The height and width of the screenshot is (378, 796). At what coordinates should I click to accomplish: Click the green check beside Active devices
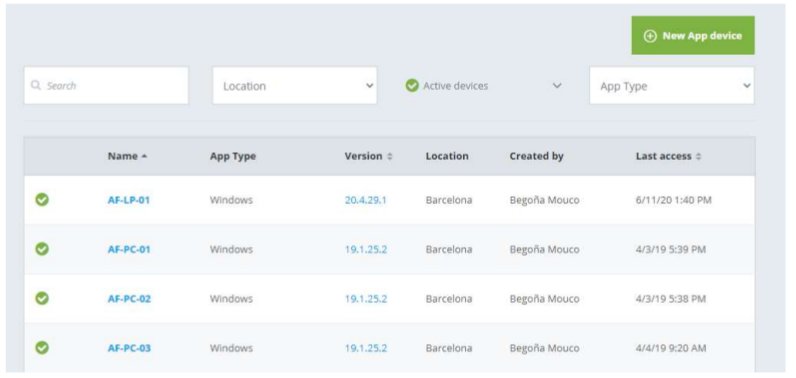[412, 86]
